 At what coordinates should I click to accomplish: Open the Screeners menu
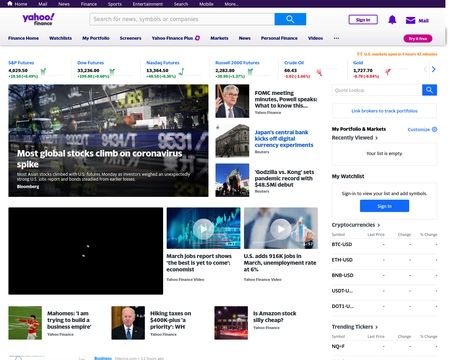coord(130,38)
